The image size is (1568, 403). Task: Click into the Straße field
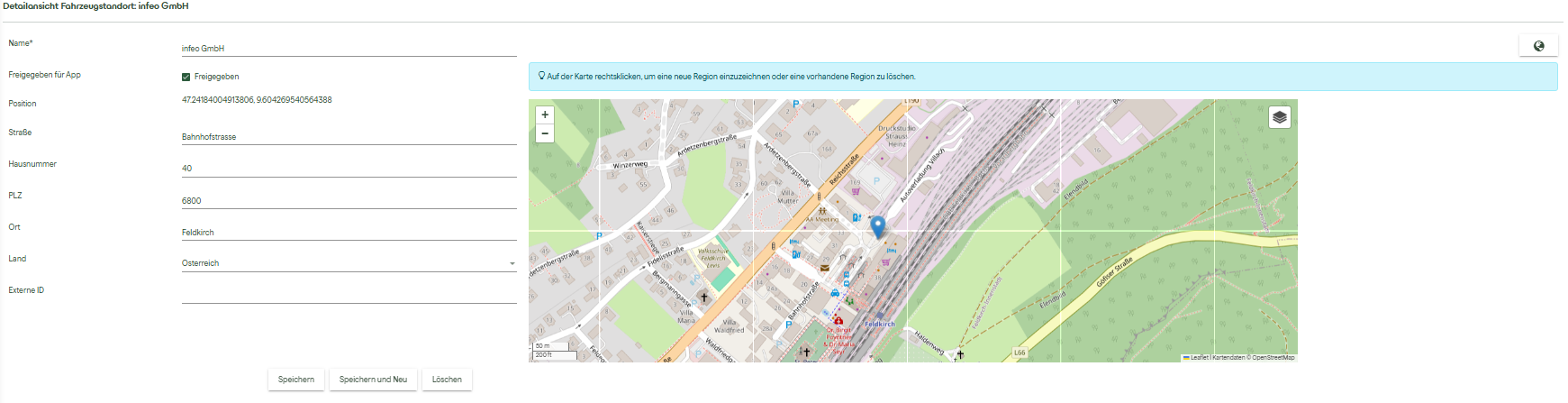[348, 137]
